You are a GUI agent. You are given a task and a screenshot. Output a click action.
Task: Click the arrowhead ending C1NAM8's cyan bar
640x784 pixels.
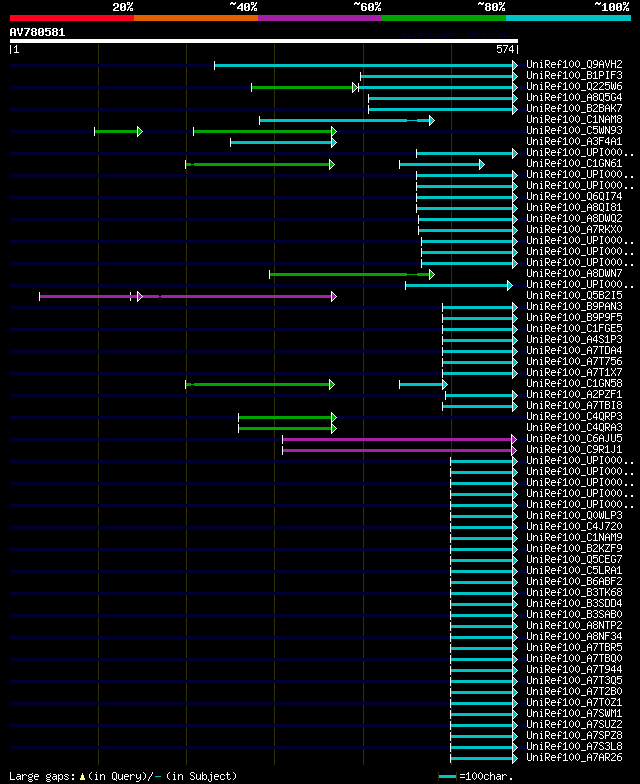click(x=432, y=120)
